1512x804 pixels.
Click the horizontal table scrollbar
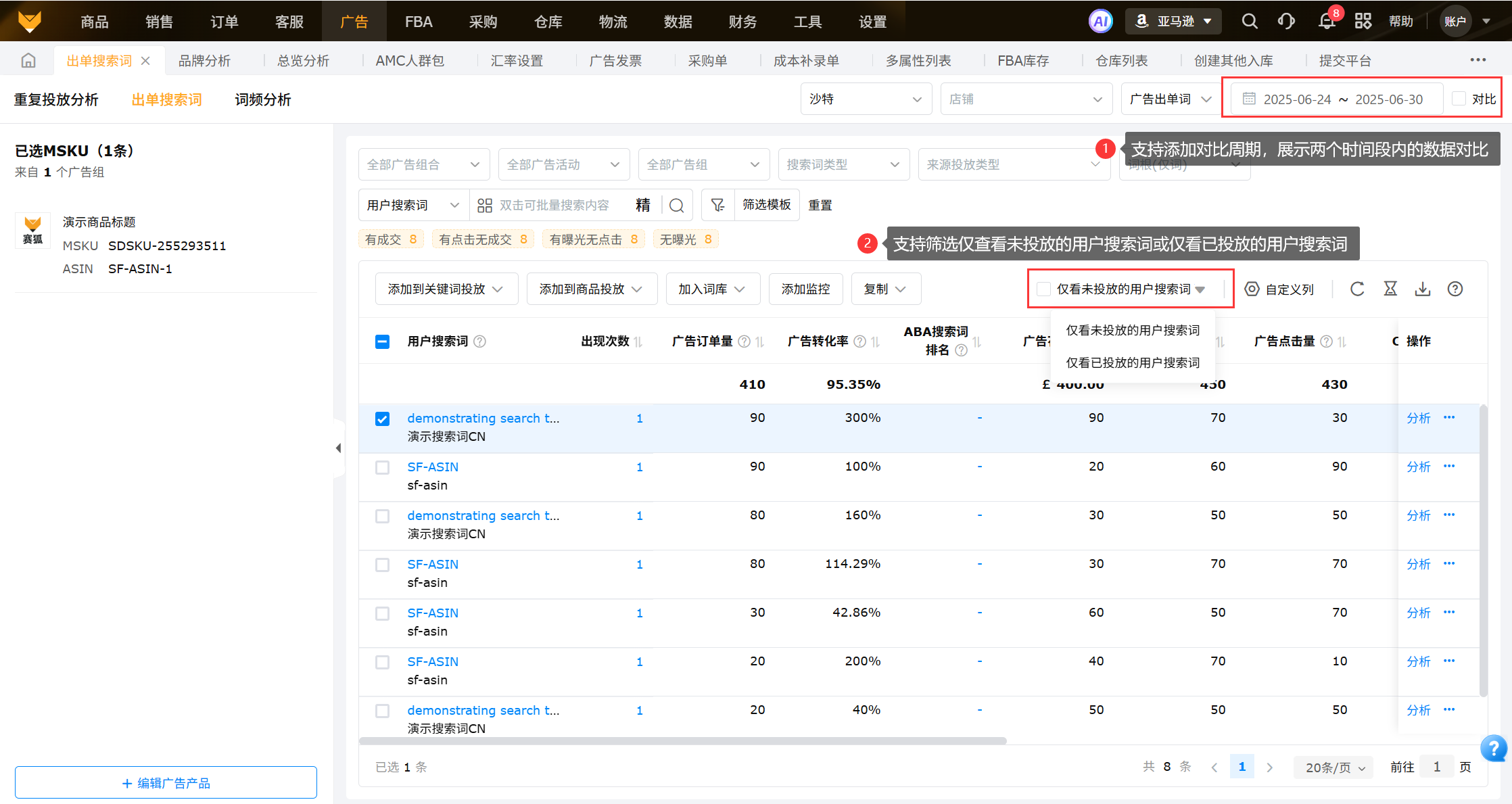click(x=683, y=740)
